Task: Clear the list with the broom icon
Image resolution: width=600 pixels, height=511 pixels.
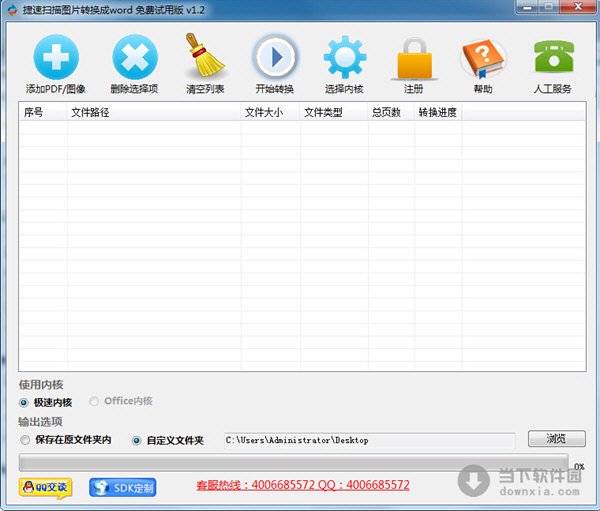Action: click(204, 55)
